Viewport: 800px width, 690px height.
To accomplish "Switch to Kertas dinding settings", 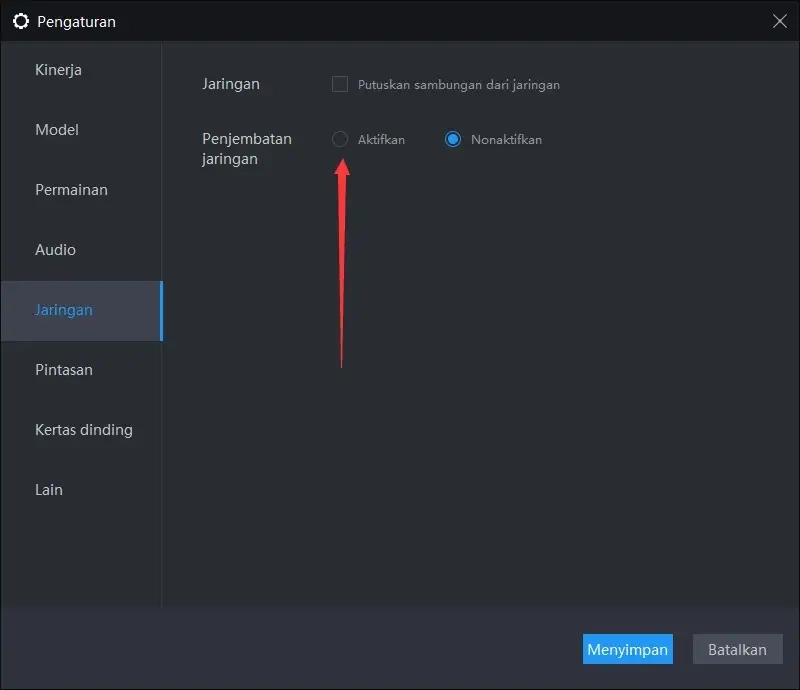I will point(84,429).
